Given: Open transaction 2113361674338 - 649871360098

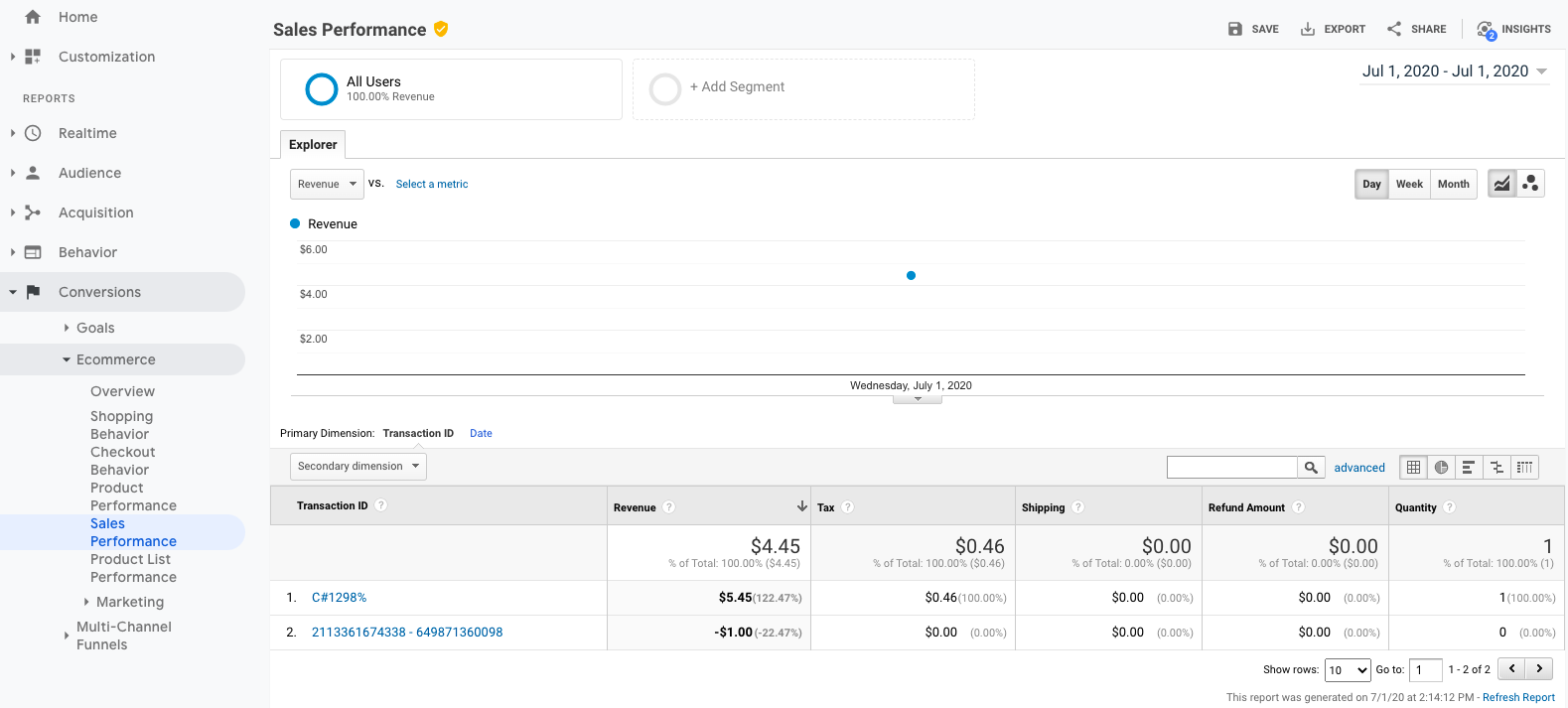Looking at the screenshot, I should 407,633.
